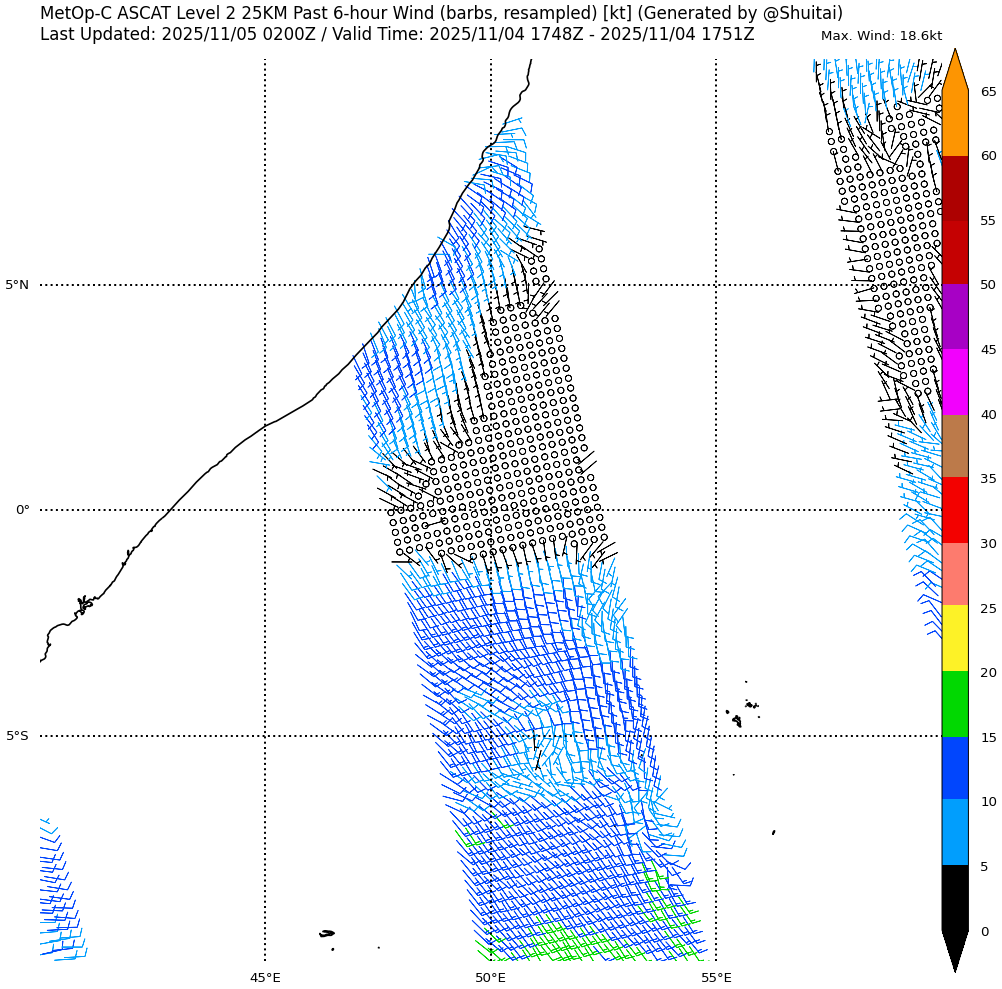Click the 55°E longitude axis label
1002x989 pixels.
(716, 977)
